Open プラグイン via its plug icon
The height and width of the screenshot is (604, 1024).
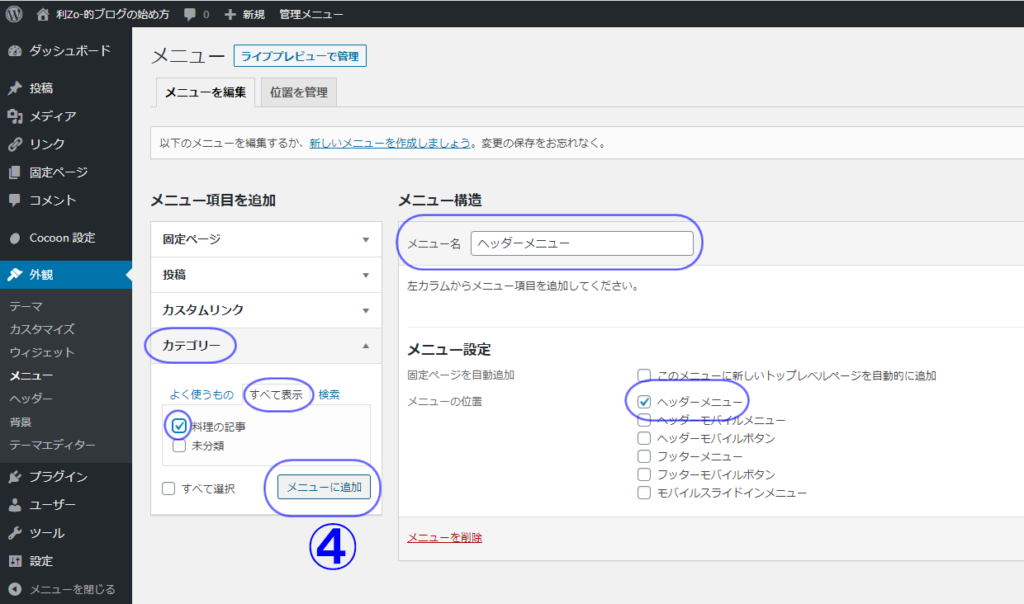15,477
